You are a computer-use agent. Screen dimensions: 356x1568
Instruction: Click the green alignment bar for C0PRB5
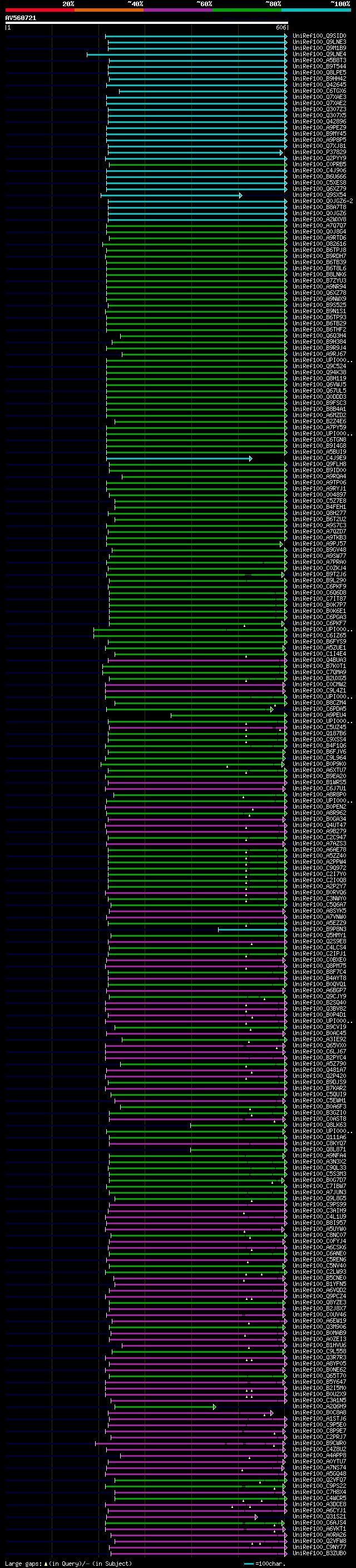[x=199, y=165]
